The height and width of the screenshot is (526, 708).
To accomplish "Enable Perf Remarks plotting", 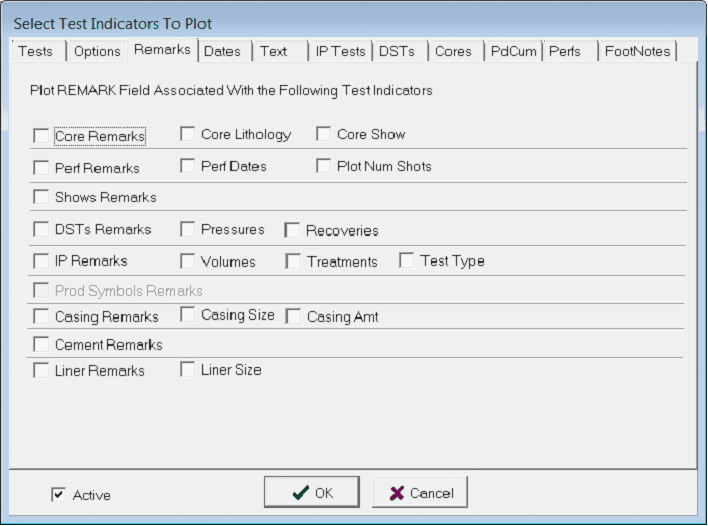I will pyautogui.click(x=41, y=168).
